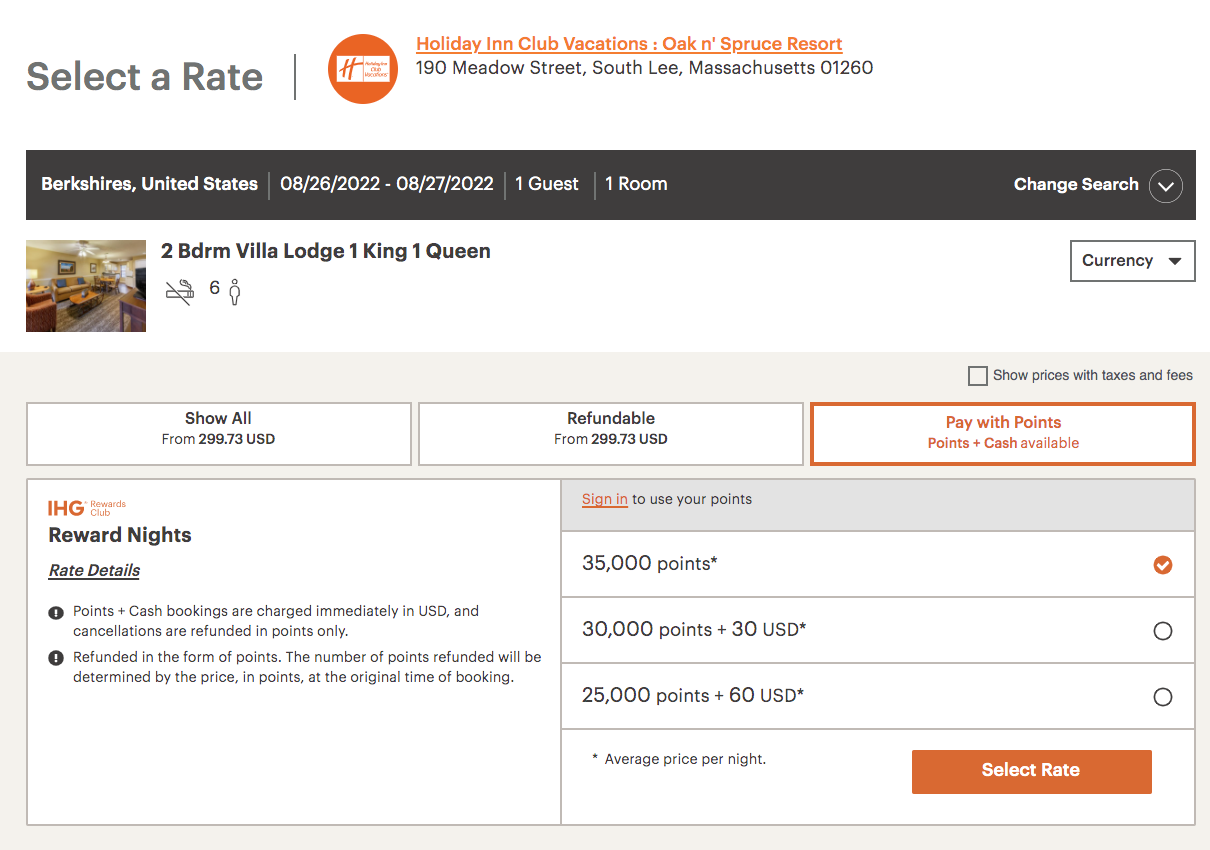Click Sign in to use your points
Viewport: 1210px width, 850px height.
coord(604,500)
